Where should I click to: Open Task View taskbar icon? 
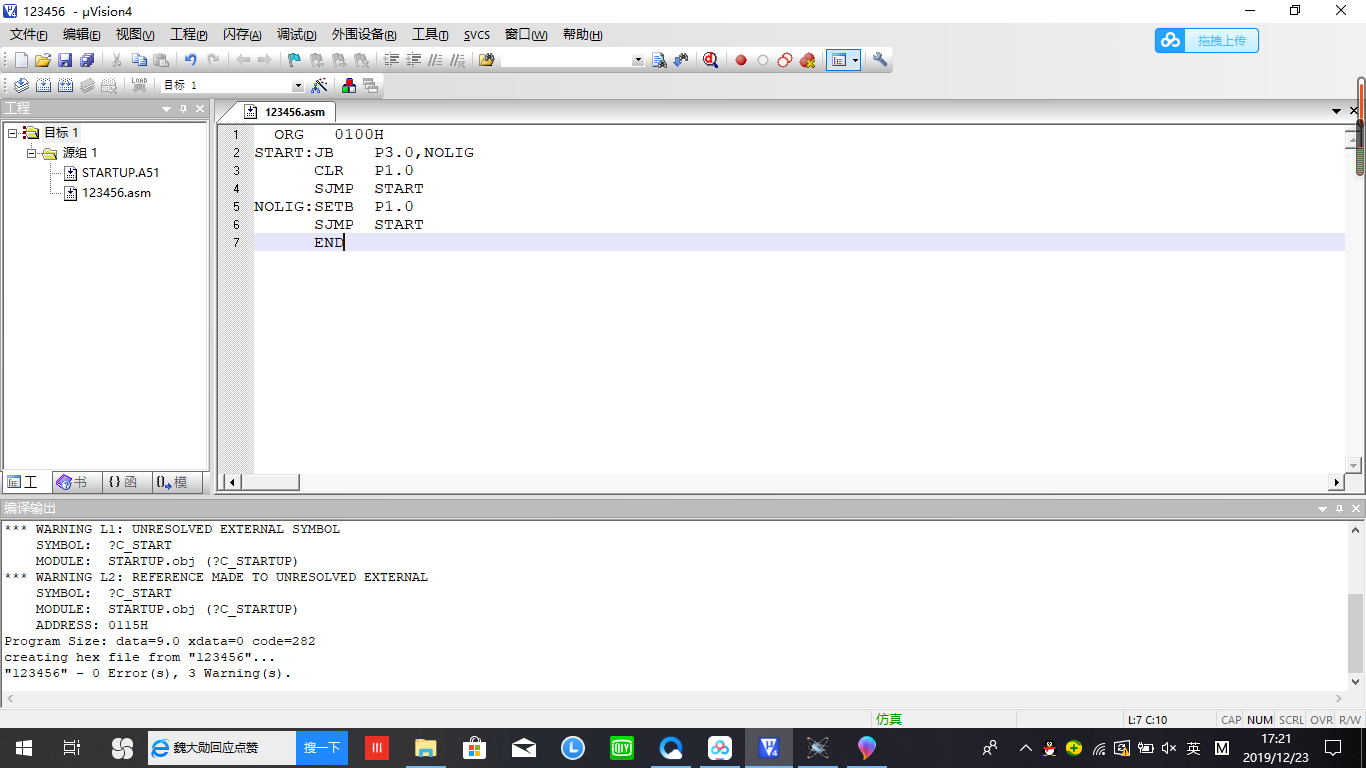(72, 748)
